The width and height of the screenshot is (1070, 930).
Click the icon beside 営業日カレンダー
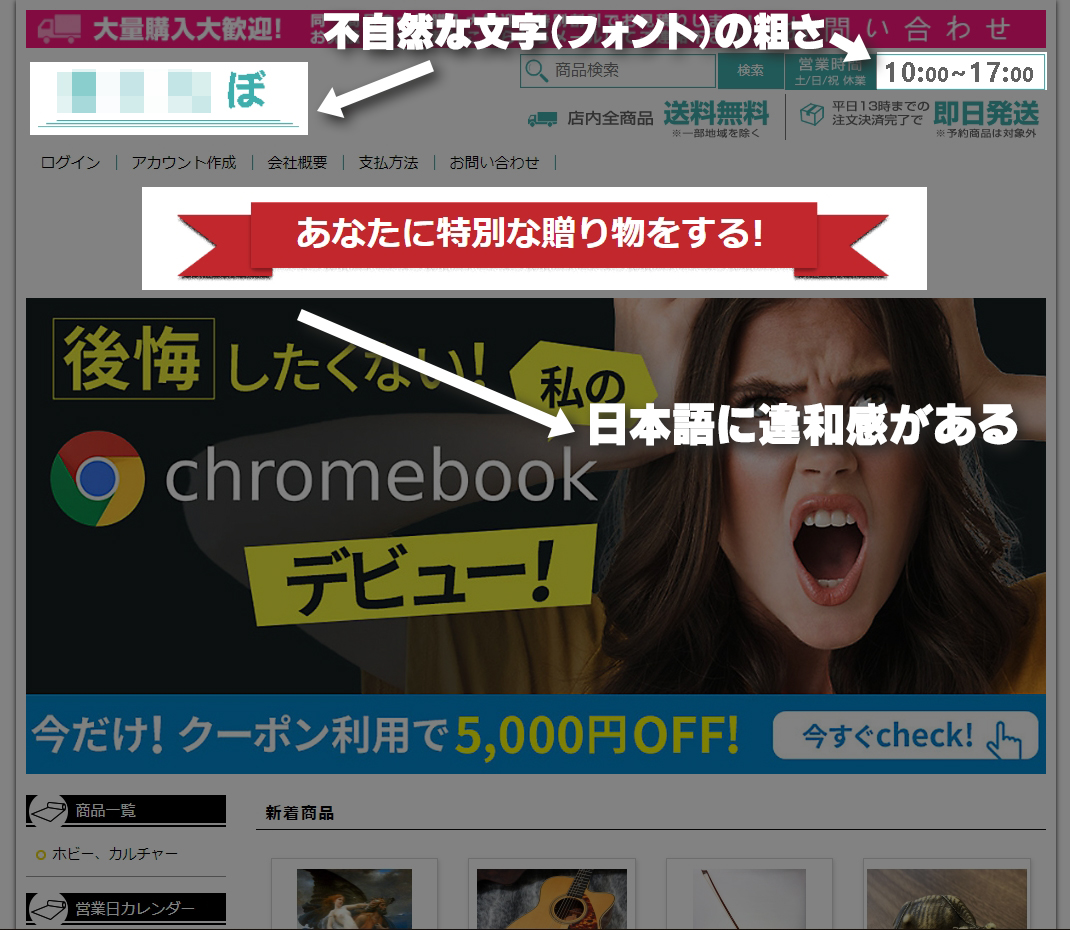pos(47,909)
